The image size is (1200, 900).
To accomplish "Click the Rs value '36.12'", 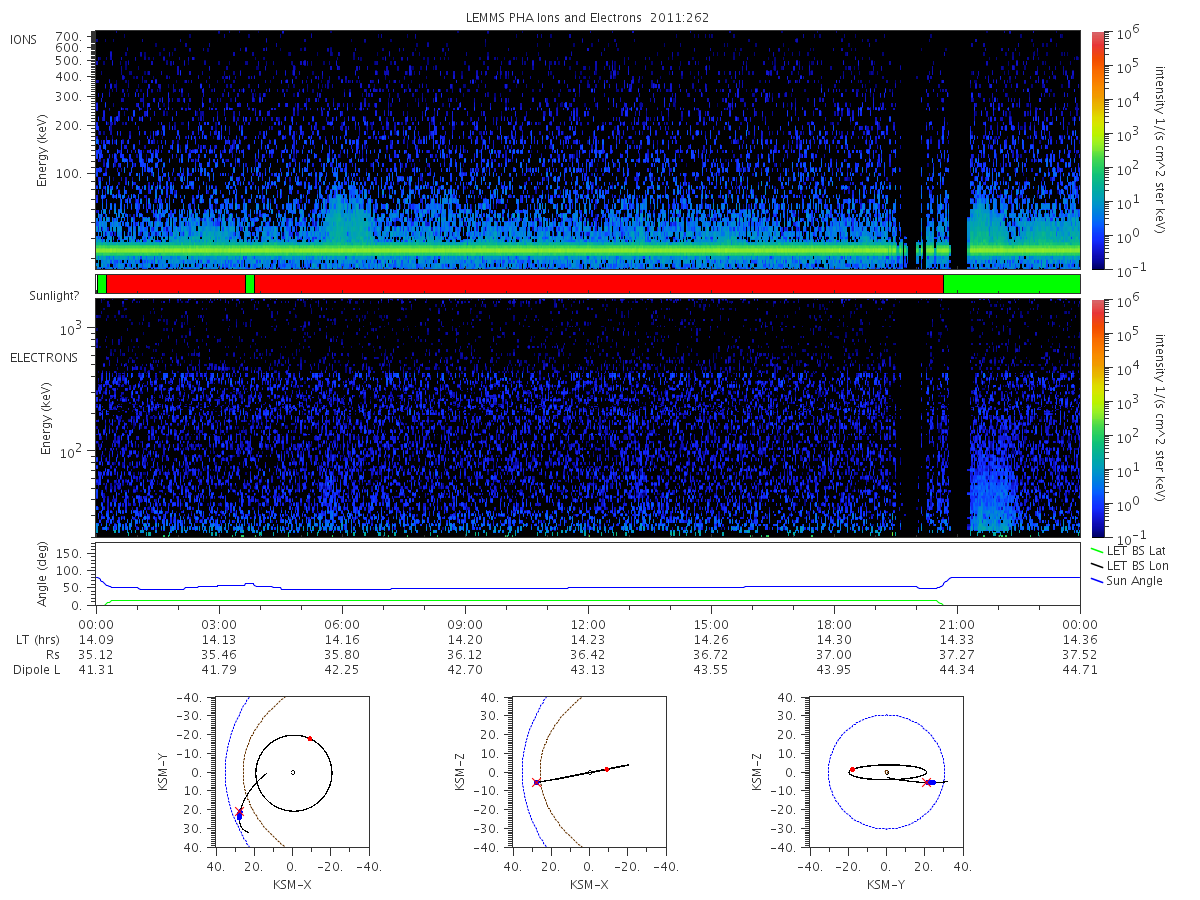I will [x=465, y=655].
